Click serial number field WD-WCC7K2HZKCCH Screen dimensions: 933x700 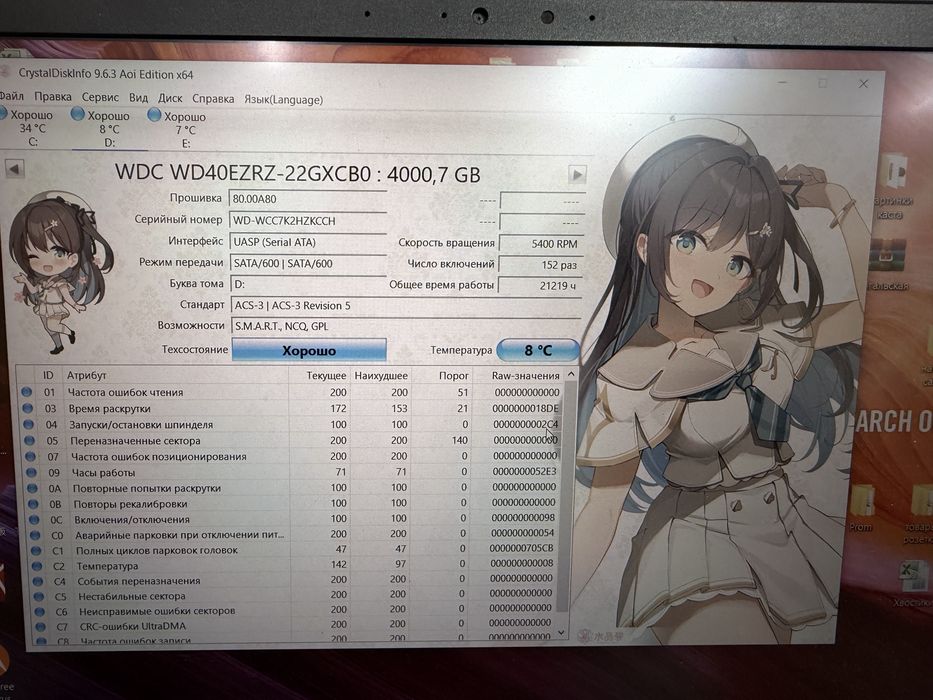click(308, 221)
